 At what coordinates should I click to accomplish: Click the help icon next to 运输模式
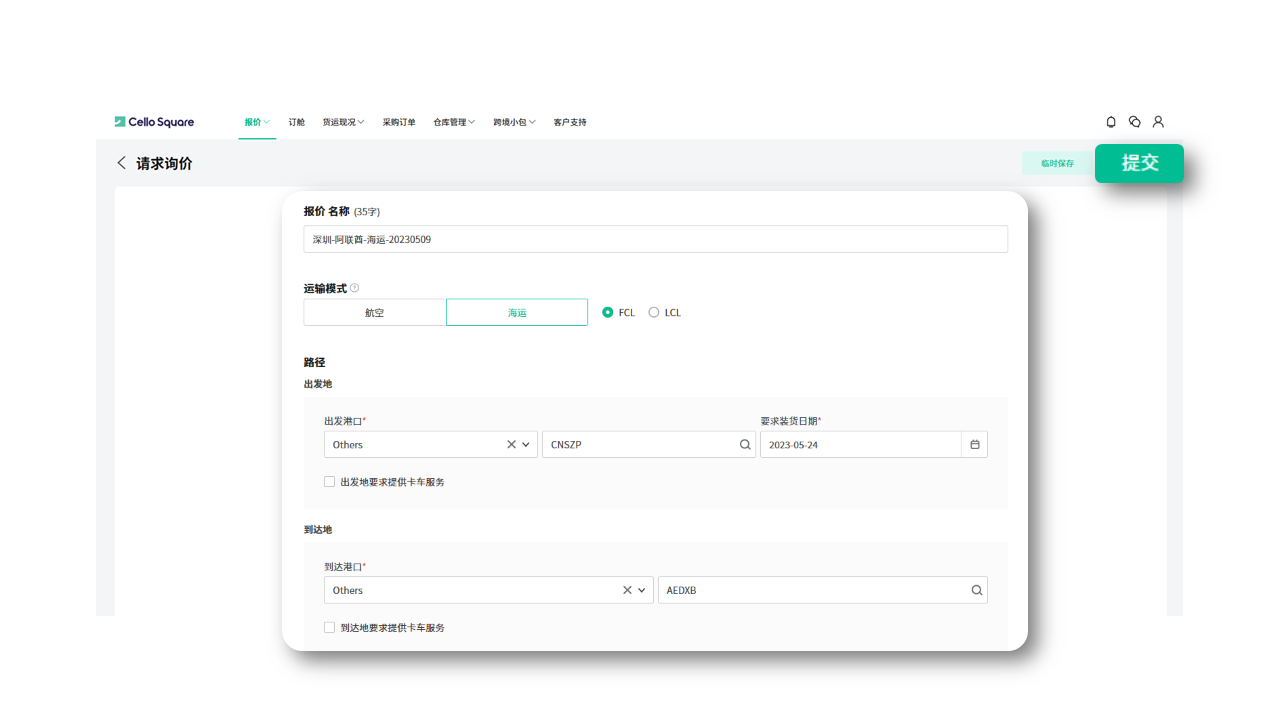pos(355,289)
